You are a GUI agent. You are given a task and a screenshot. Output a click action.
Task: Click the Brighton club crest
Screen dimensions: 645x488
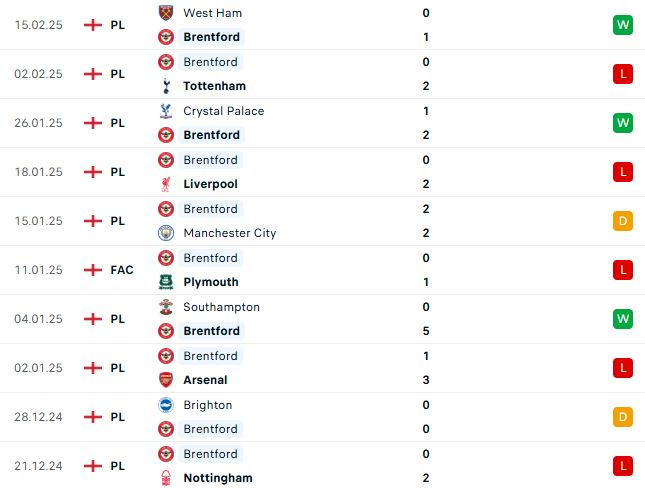166,405
